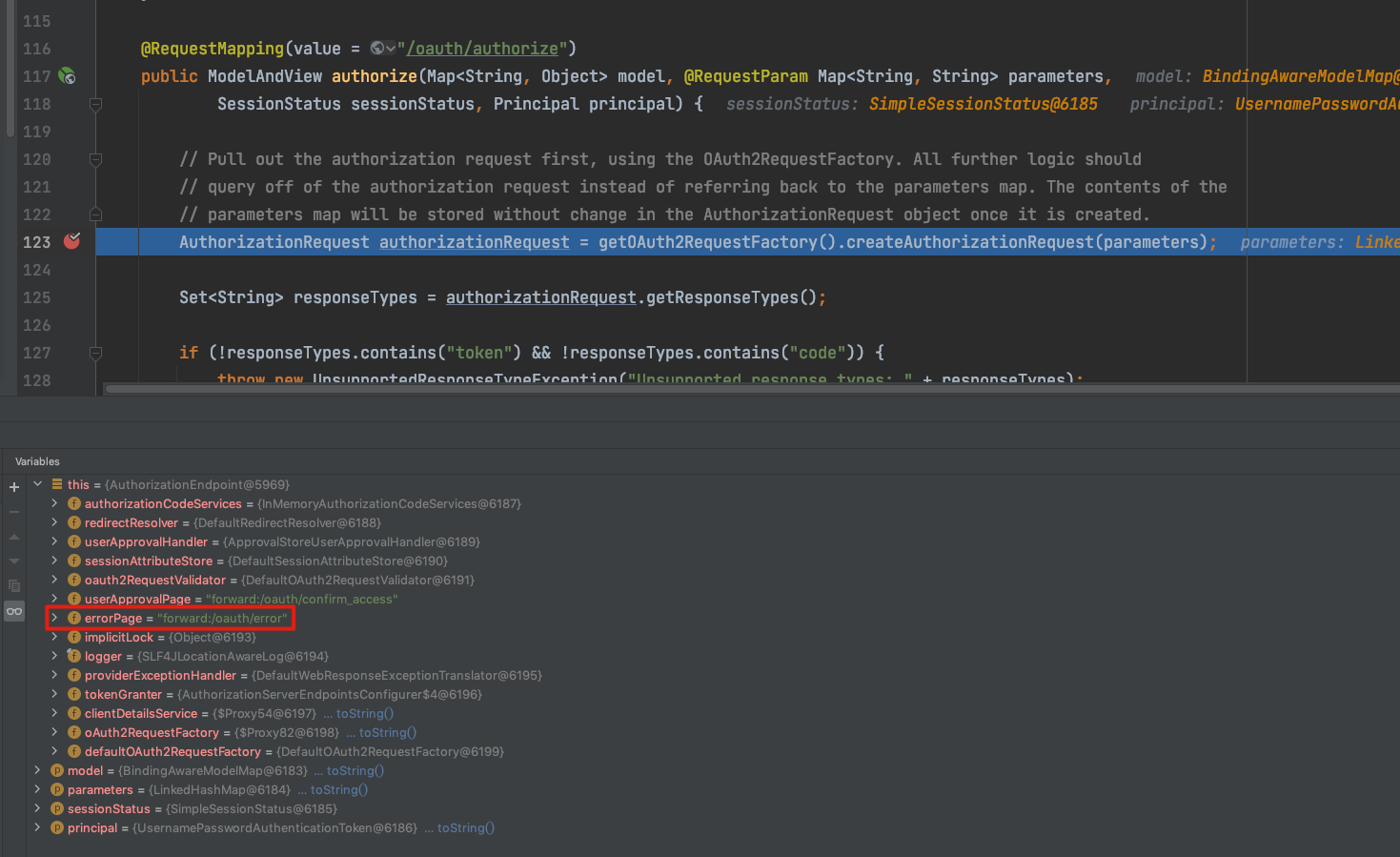Image resolution: width=1400 pixels, height=857 pixels.
Task: Collapse the 'this' variable node
Action: point(38,484)
